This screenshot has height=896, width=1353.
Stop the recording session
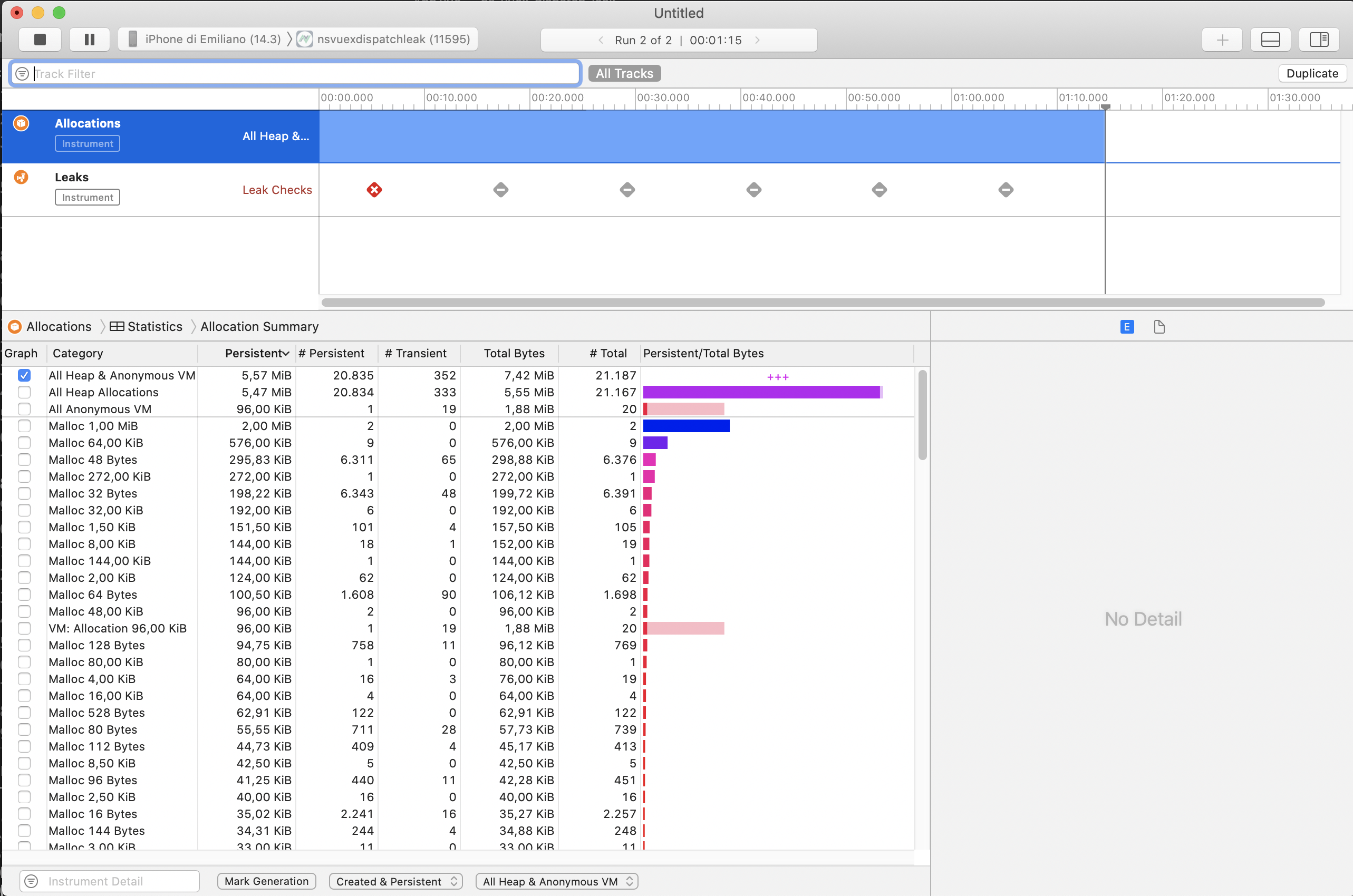click(40, 40)
